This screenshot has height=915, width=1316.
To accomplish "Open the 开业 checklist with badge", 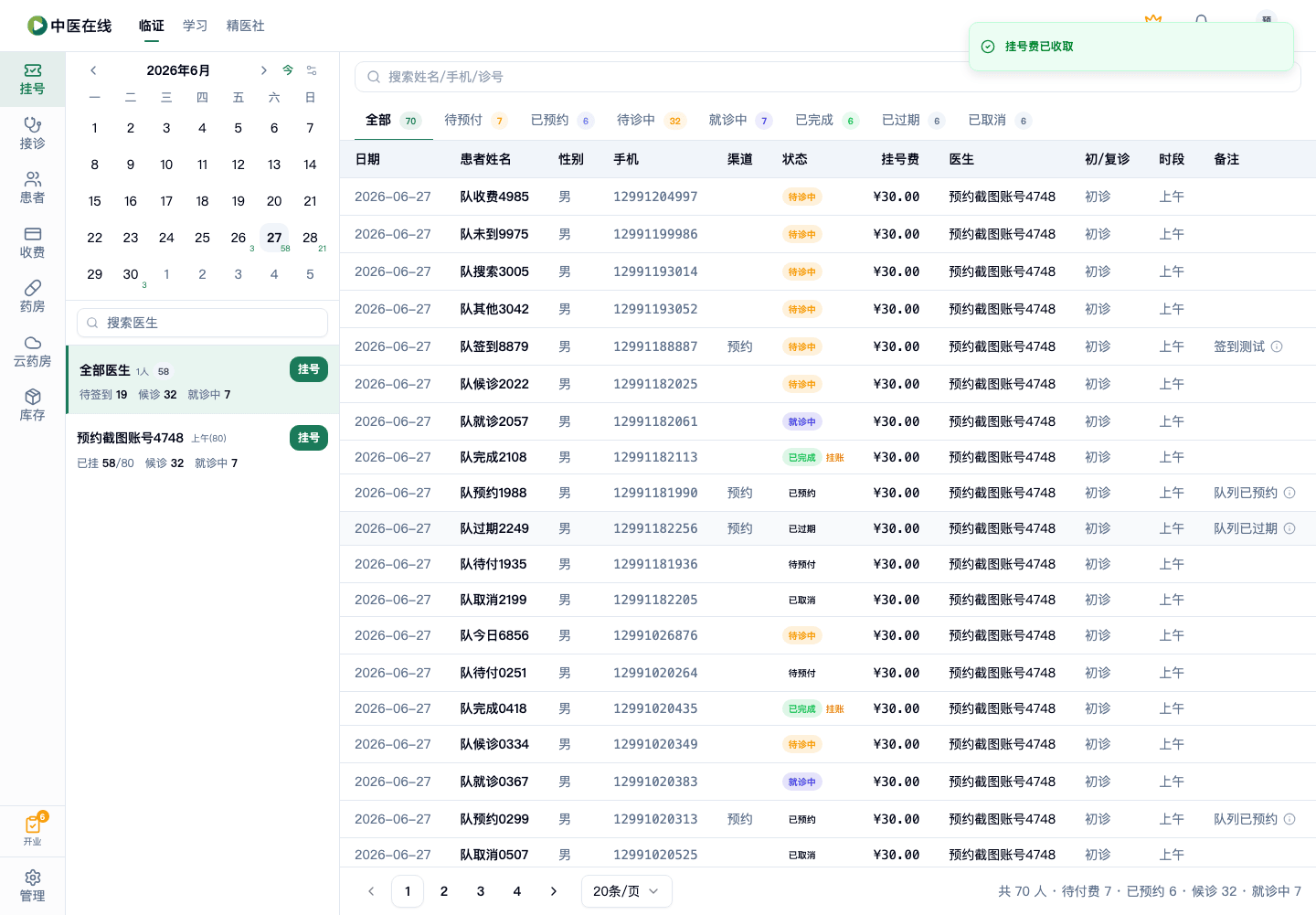I will (32, 830).
